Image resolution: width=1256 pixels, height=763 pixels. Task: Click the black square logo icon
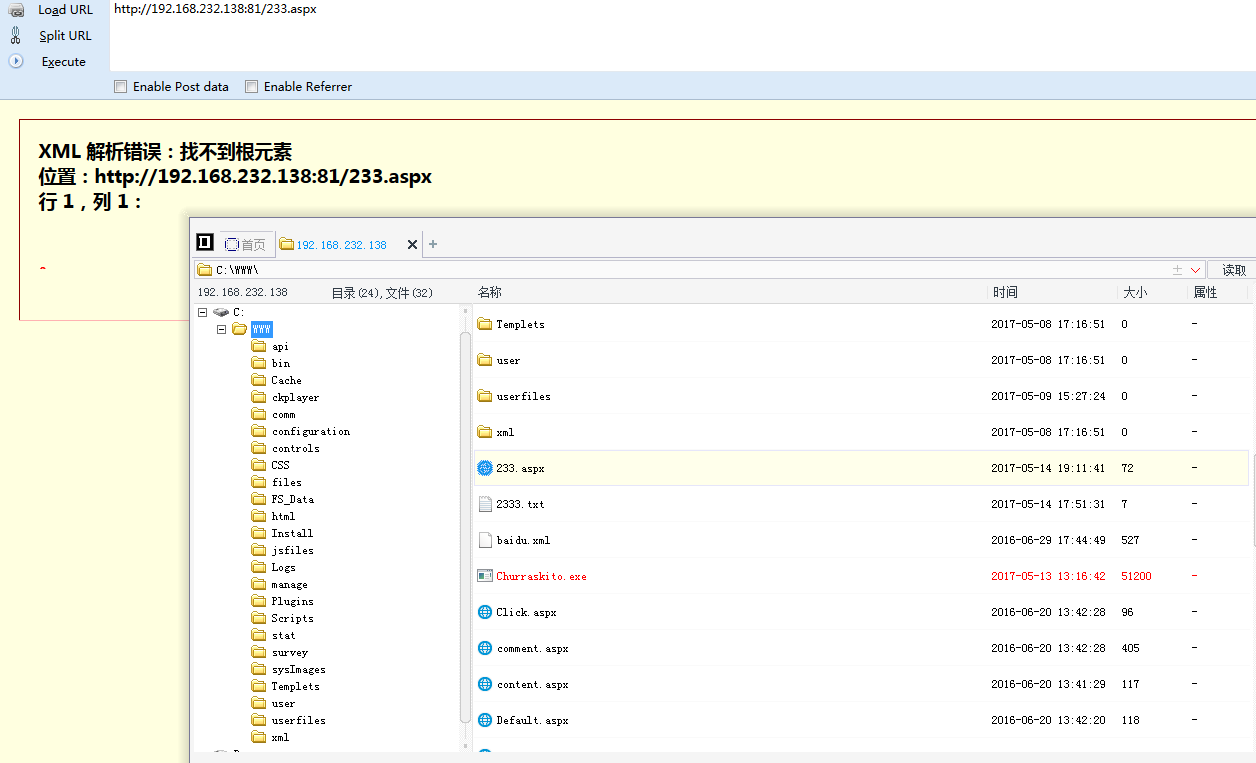(204, 242)
